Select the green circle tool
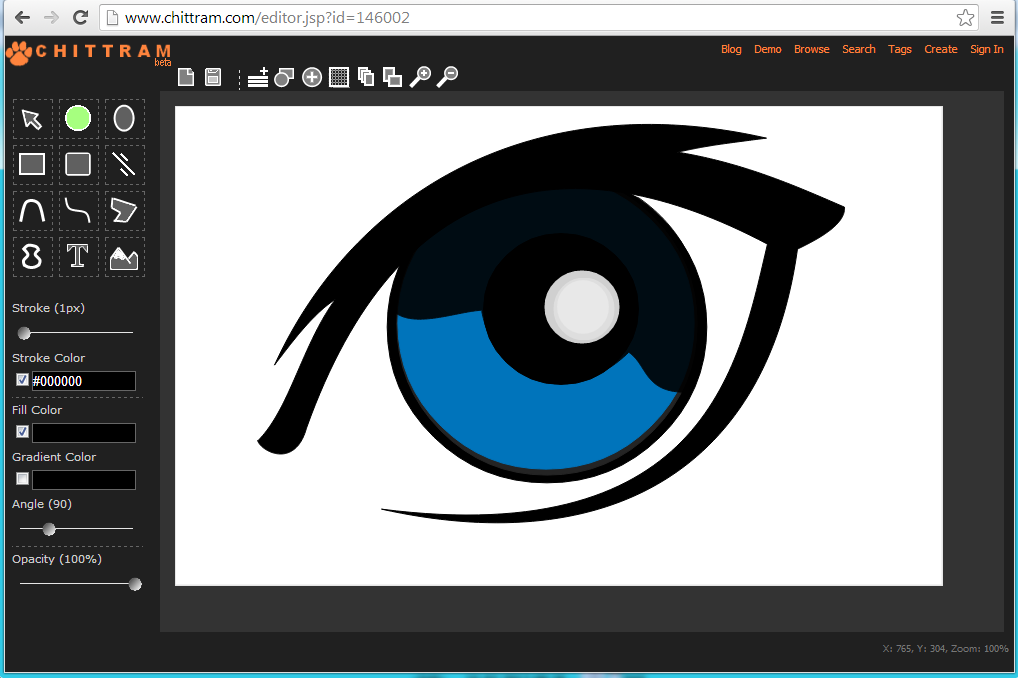 (78, 119)
